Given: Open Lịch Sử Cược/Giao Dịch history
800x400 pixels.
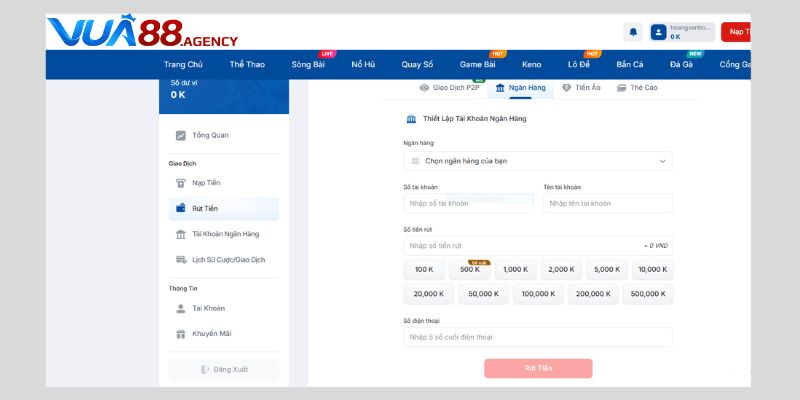Looking at the screenshot, I should [x=228, y=260].
